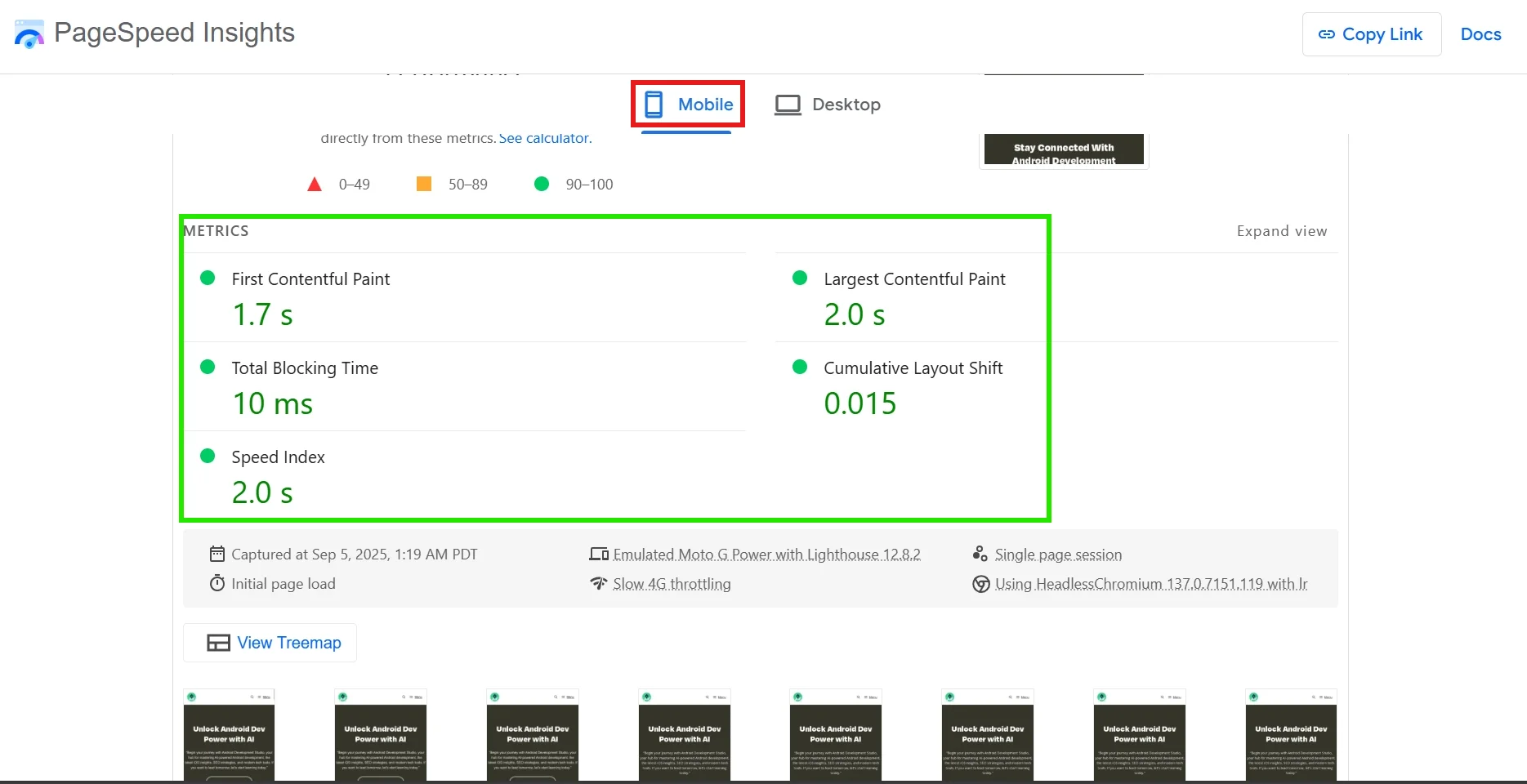Click the desktop laptop icon
Viewport: 1527px width, 784px height.
pyautogui.click(x=788, y=105)
